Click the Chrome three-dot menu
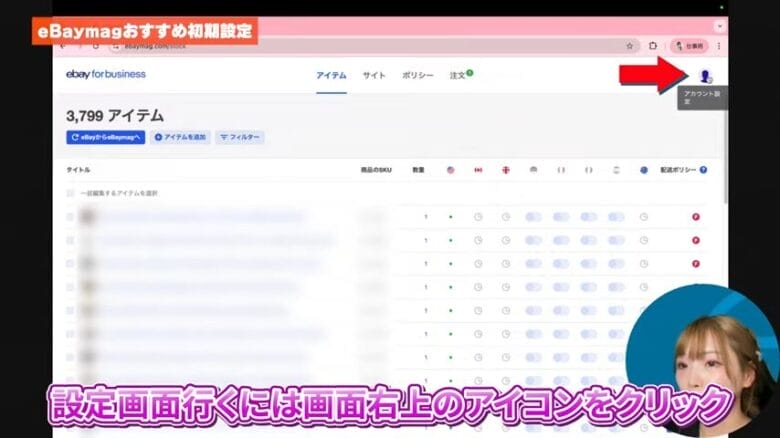The image size is (780, 438). [718, 46]
